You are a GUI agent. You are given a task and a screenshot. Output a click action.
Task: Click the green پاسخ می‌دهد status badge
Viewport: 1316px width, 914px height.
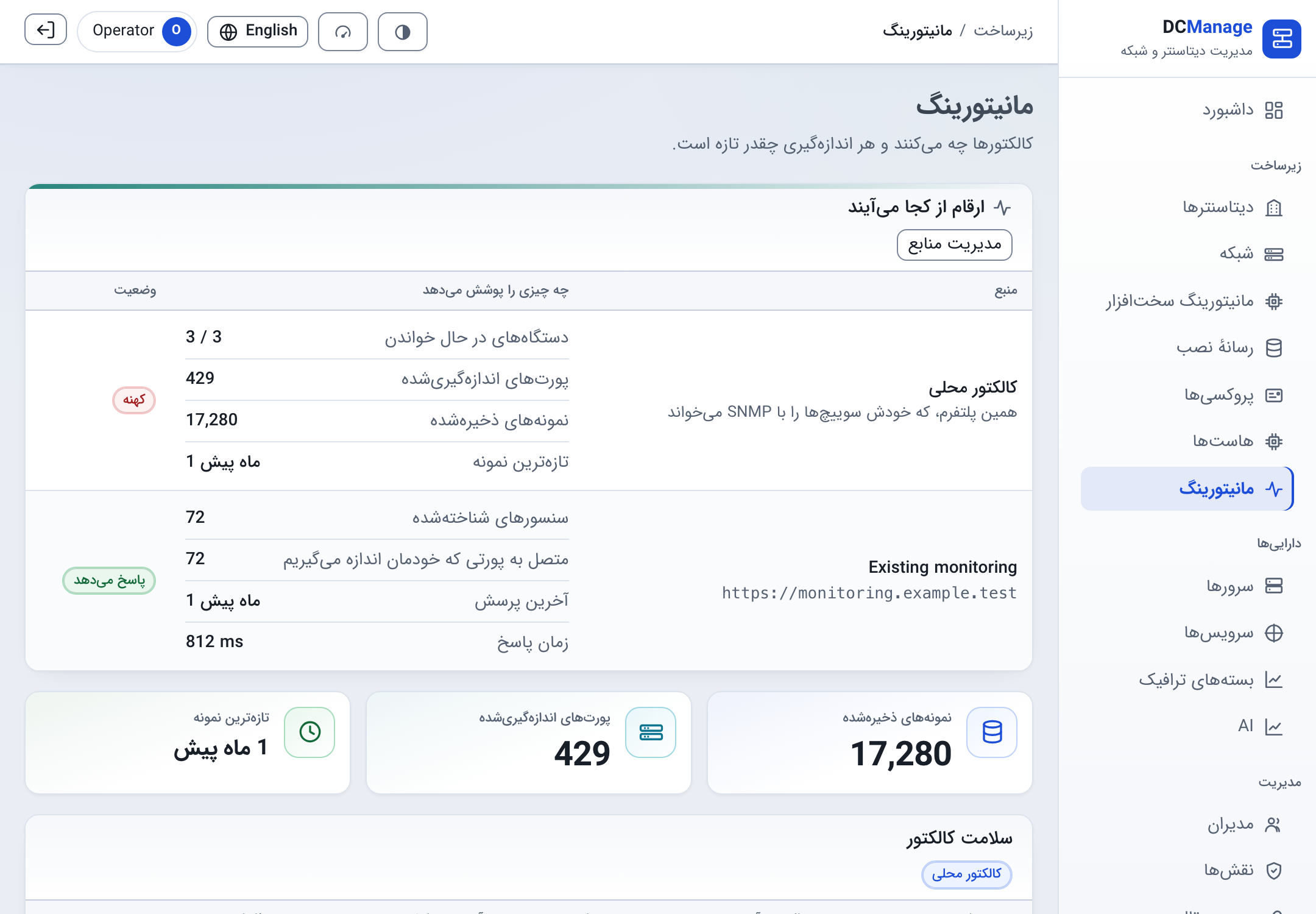[109, 580]
